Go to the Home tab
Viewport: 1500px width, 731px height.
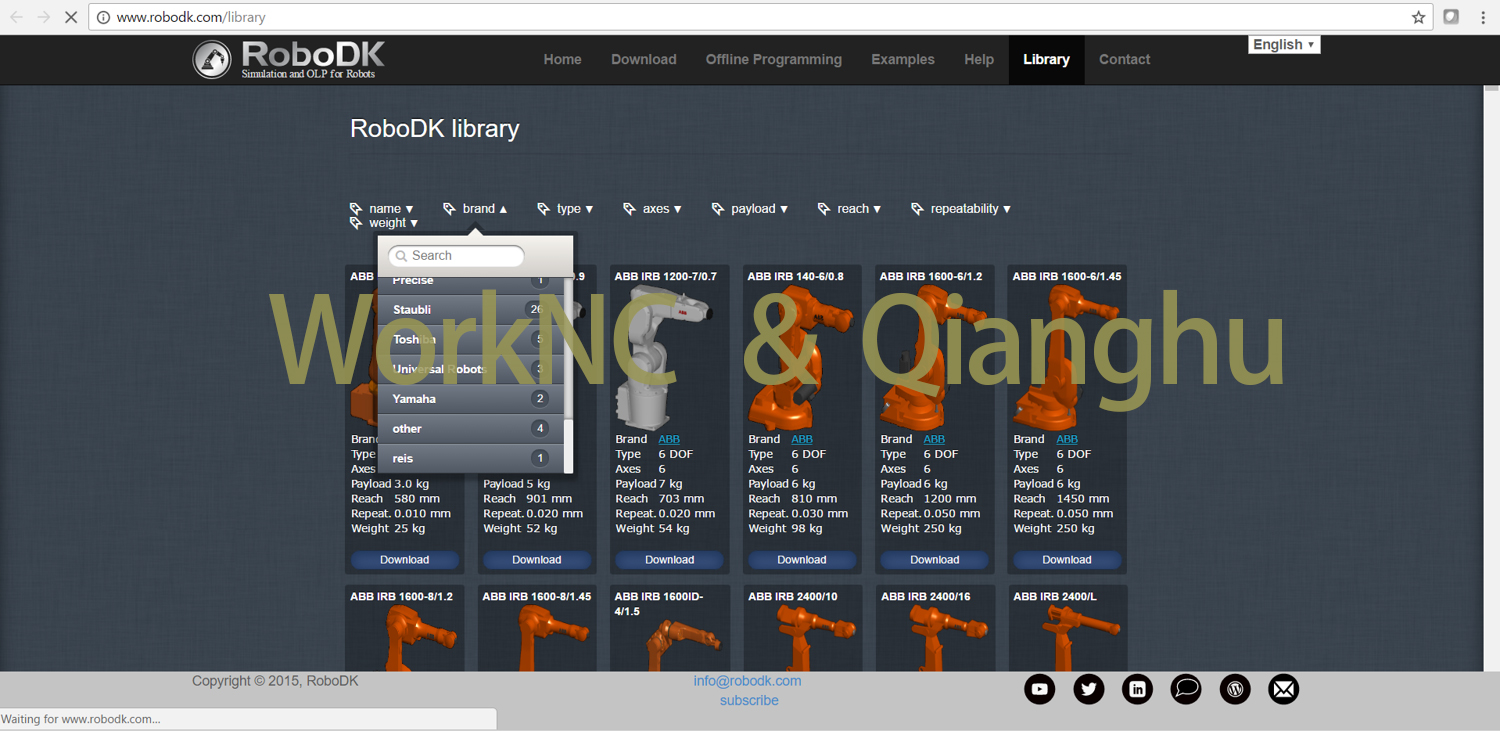coord(563,59)
